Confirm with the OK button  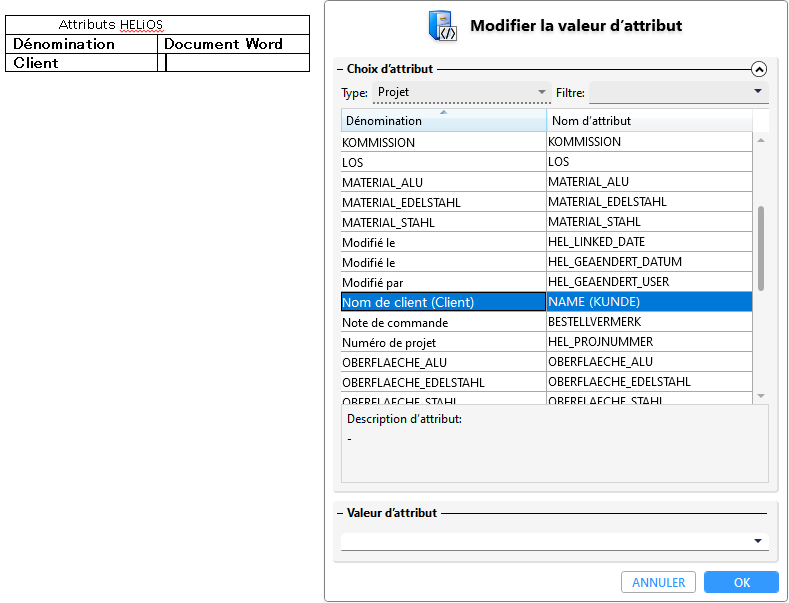point(741,582)
